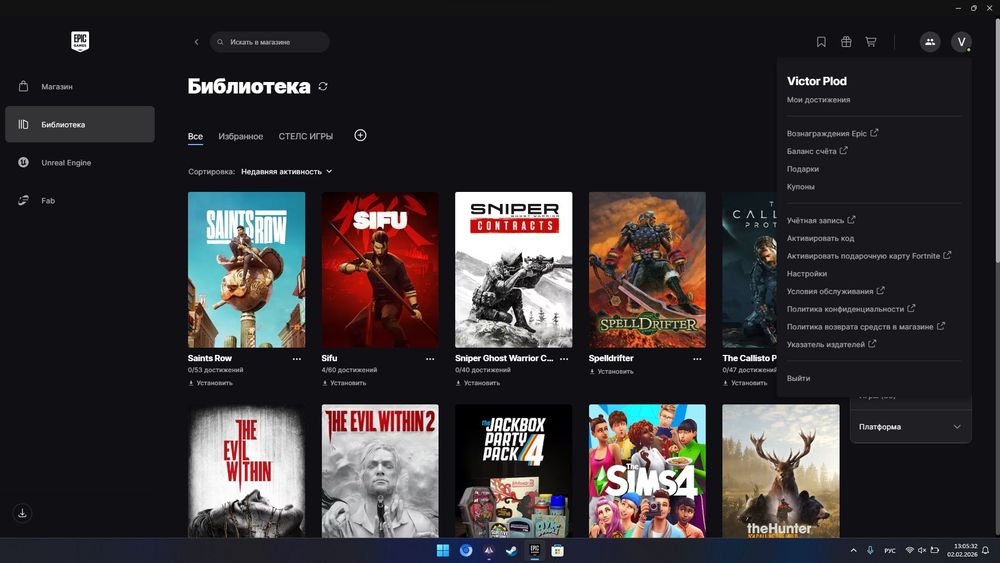Click the Windows Start button in taskbar
The height and width of the screenshot is (563, 1000).
coord(443,550)
